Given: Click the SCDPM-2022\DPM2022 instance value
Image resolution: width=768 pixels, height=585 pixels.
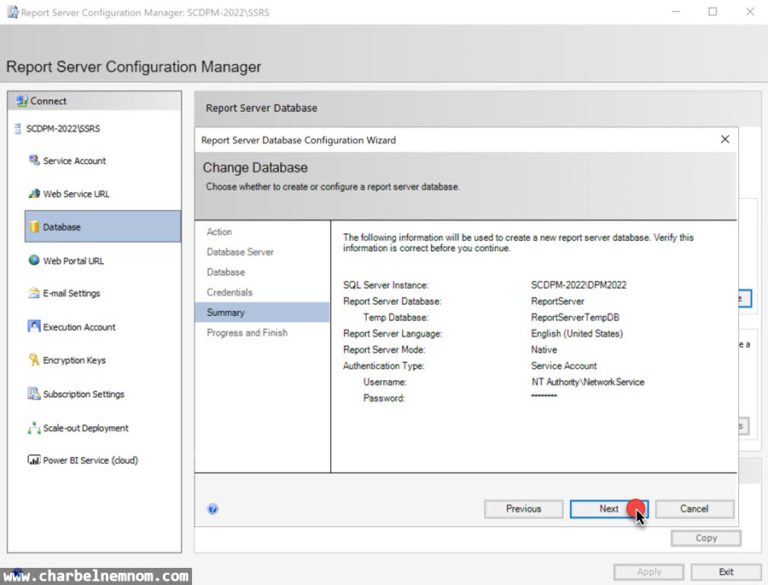Looking at the screenshot, I should click(578, 285).
